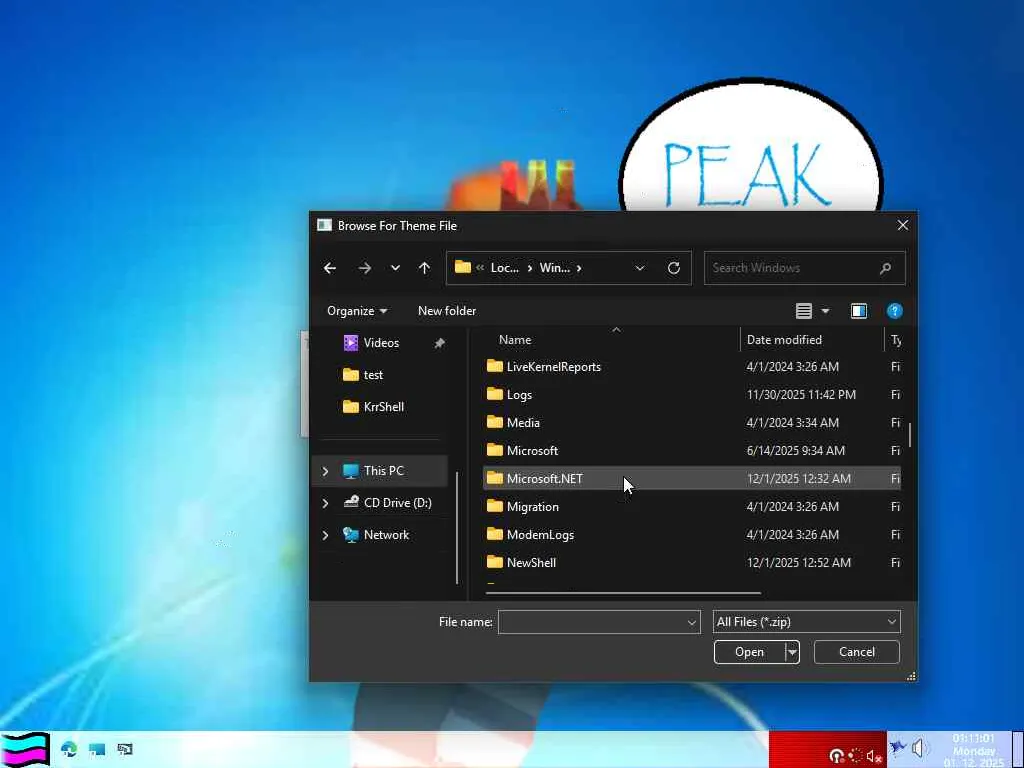Click the File name input field

(591, 622)
